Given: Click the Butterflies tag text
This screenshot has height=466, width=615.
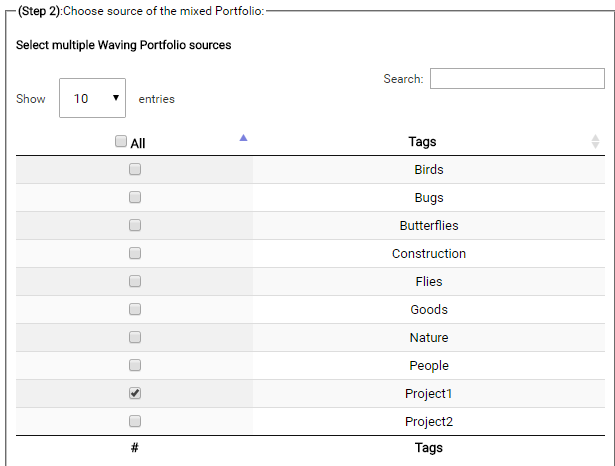Looking at the screenshot, I should point(429,226).
